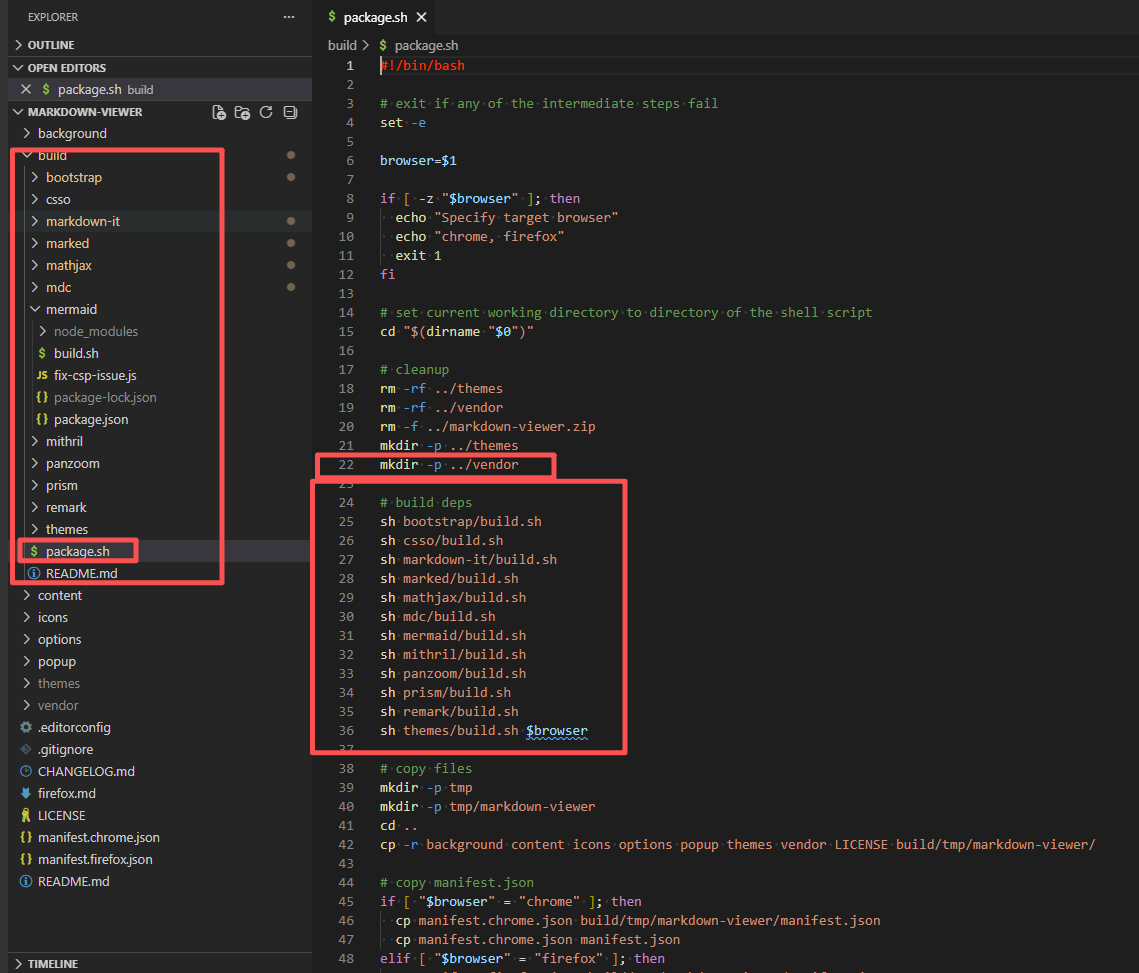Expand the popup folder
Image resolution: width=1139 pixels, height=973 pixels.
(x=160, y=661)
